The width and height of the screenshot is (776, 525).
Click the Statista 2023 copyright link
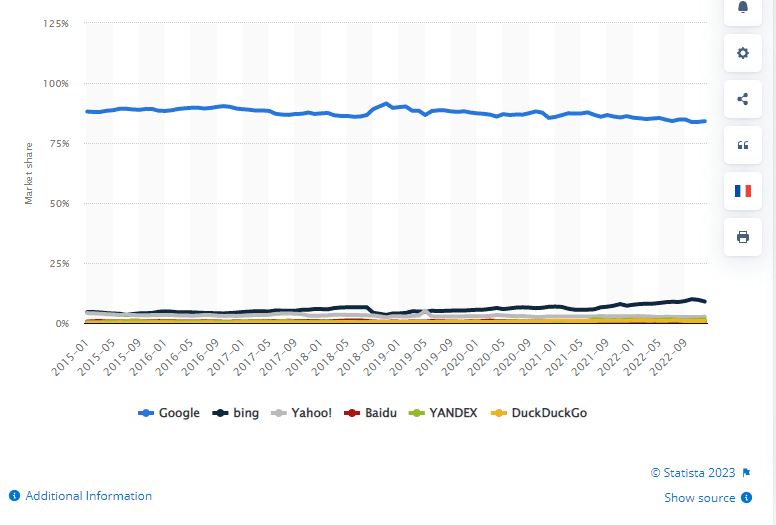693,473
